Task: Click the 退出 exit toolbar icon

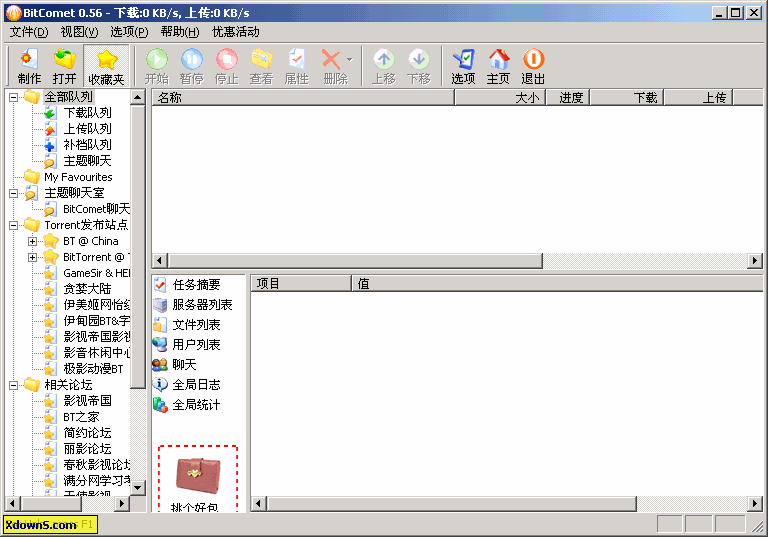Action: coord(533,66)
